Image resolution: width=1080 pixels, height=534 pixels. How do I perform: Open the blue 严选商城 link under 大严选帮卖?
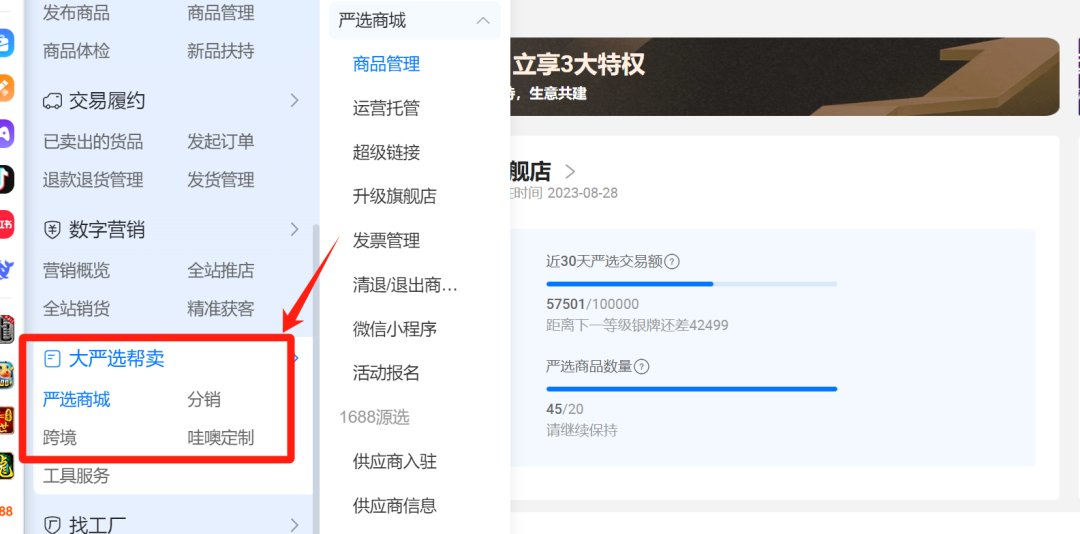pos(76,400)
